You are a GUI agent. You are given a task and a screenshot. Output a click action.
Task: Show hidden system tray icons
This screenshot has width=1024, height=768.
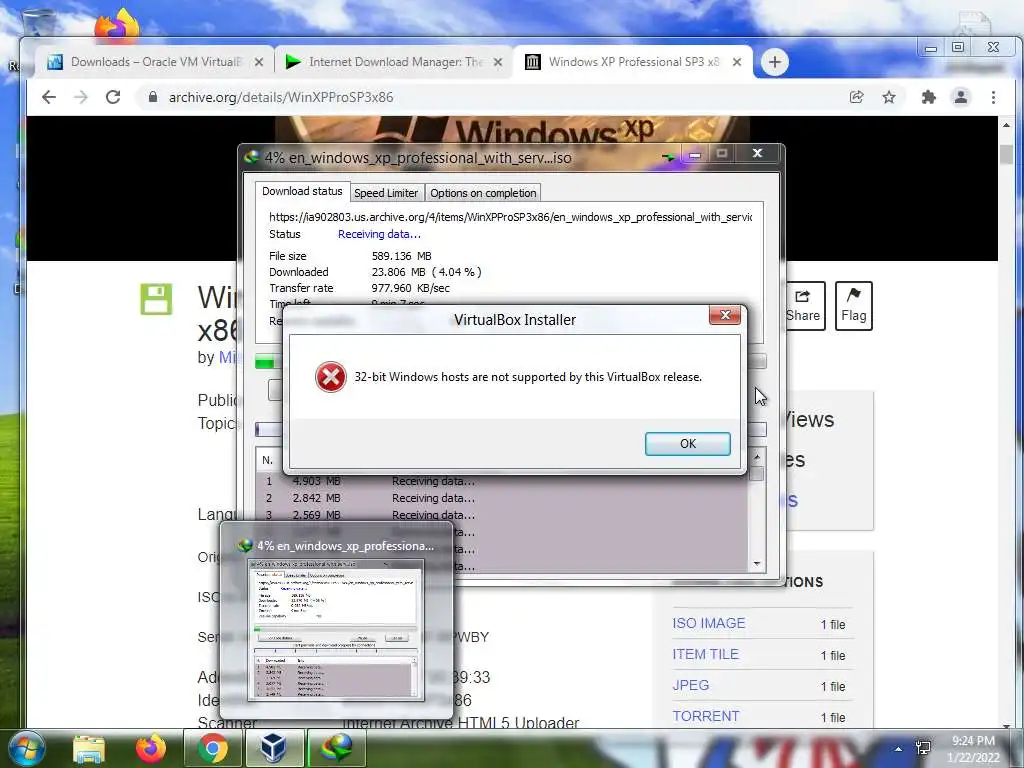tap(899, 750)
